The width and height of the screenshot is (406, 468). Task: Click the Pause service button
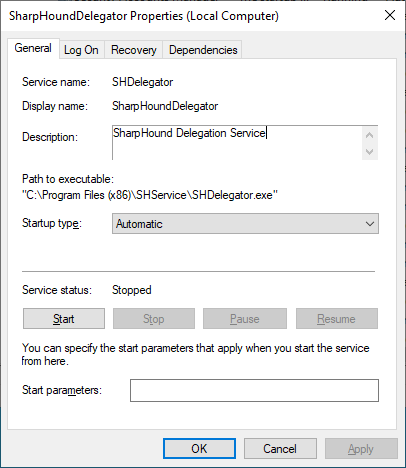click(x=245, y=319)
